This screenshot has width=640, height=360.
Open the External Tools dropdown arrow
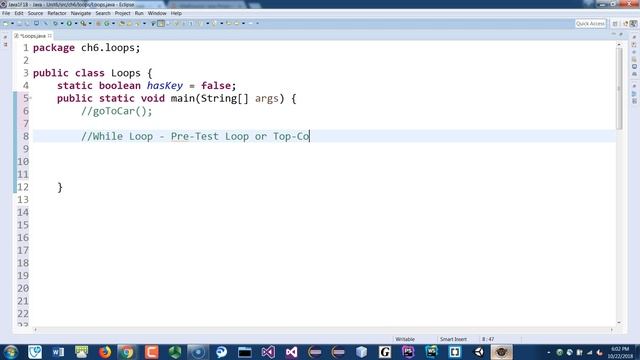pos(90,23)
